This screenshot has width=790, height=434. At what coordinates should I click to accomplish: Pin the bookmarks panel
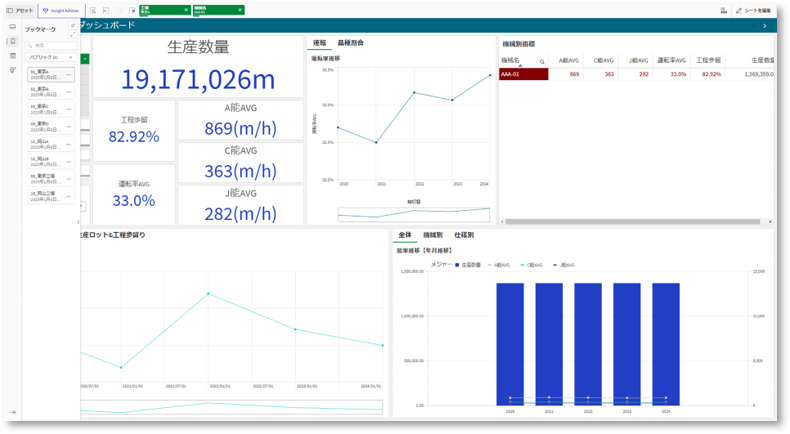coord(73,25)
